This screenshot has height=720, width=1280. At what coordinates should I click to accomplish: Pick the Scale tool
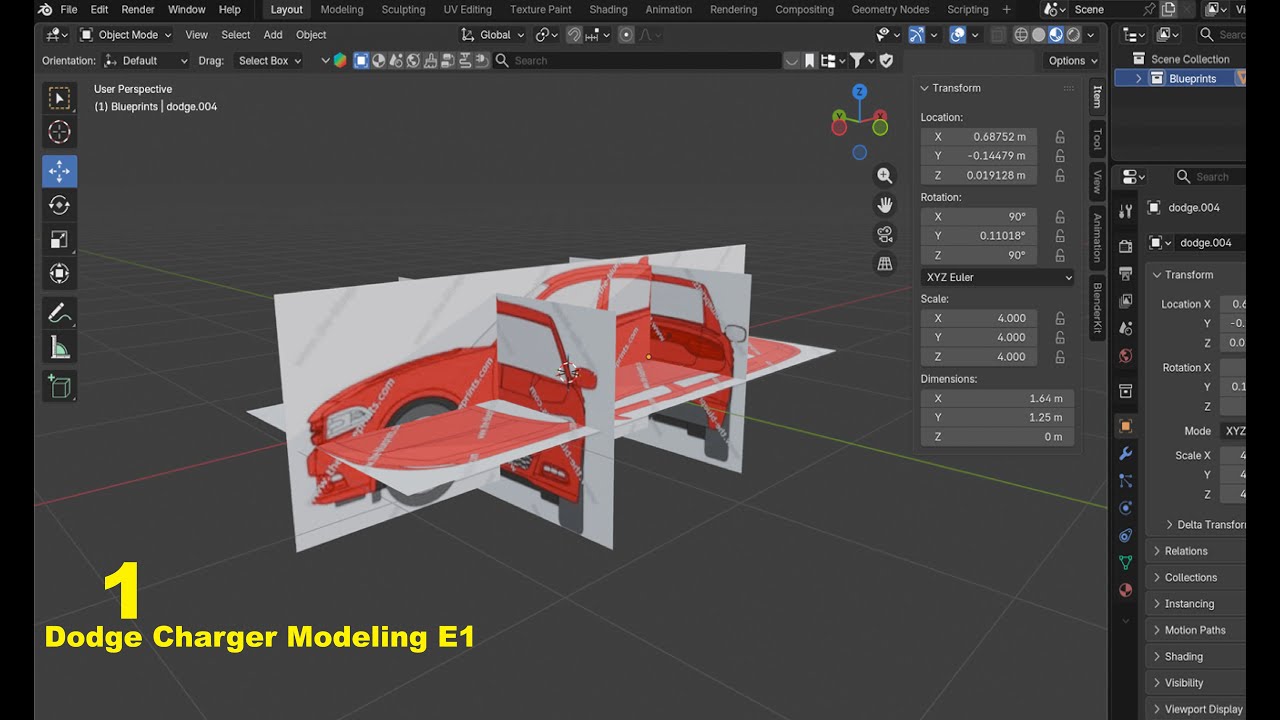[59, 239]
